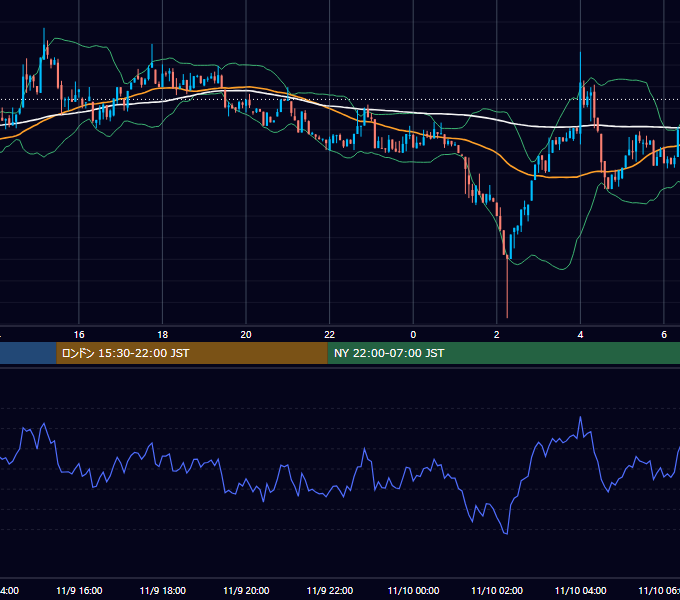Click the 11/10 02:00 date label
The image size is (680, 600).
(497, 590)
